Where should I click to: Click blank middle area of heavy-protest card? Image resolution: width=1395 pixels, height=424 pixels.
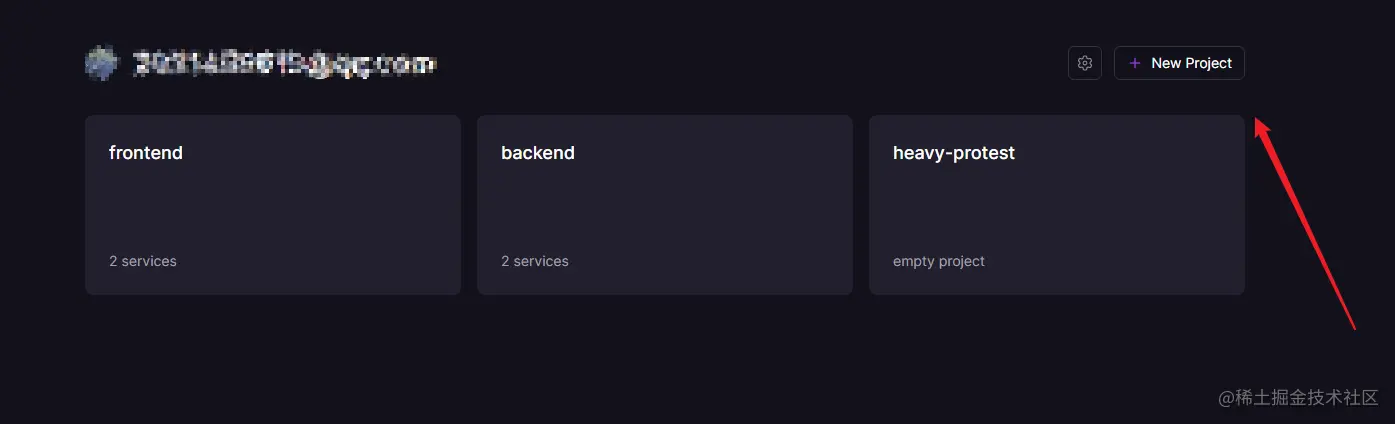click(x=1057, y=208)
